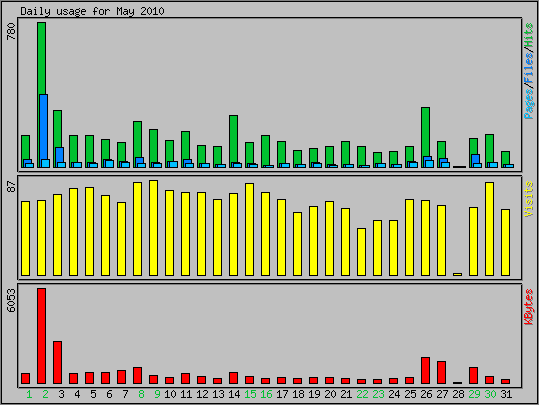Click the red KBytes bar for day 26
The image size is (539, 405).
(x=425, y=370)
